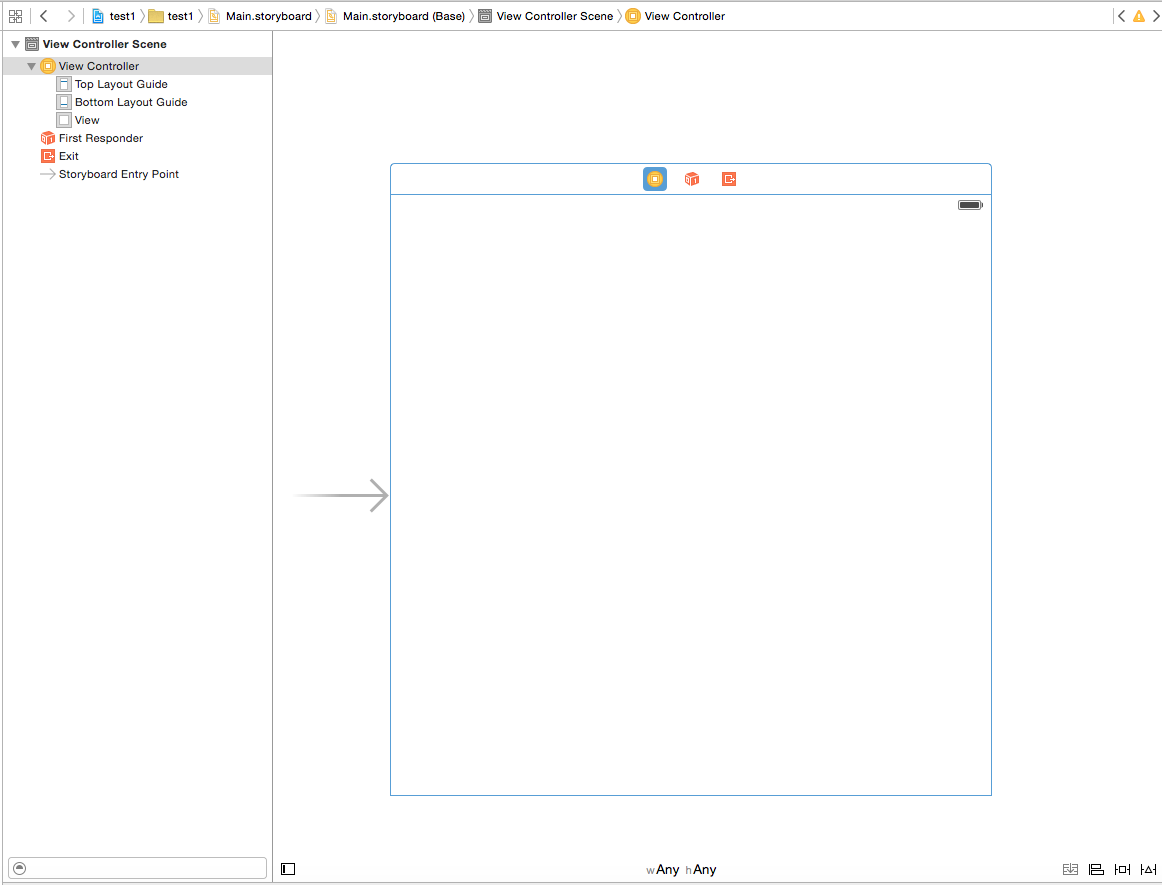Collapse the View Controller Scene disclosure triangle
The width and height of the screenshot is (1162, 885).
click(x=15, y=44)
